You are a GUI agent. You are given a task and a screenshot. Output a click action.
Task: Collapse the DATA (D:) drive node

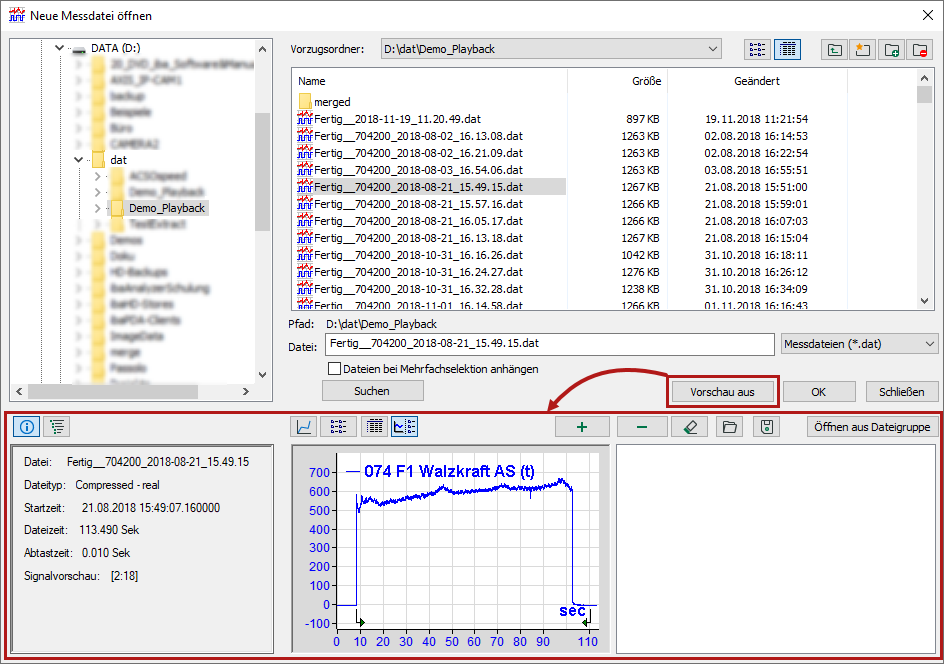[x=59, y=48]
